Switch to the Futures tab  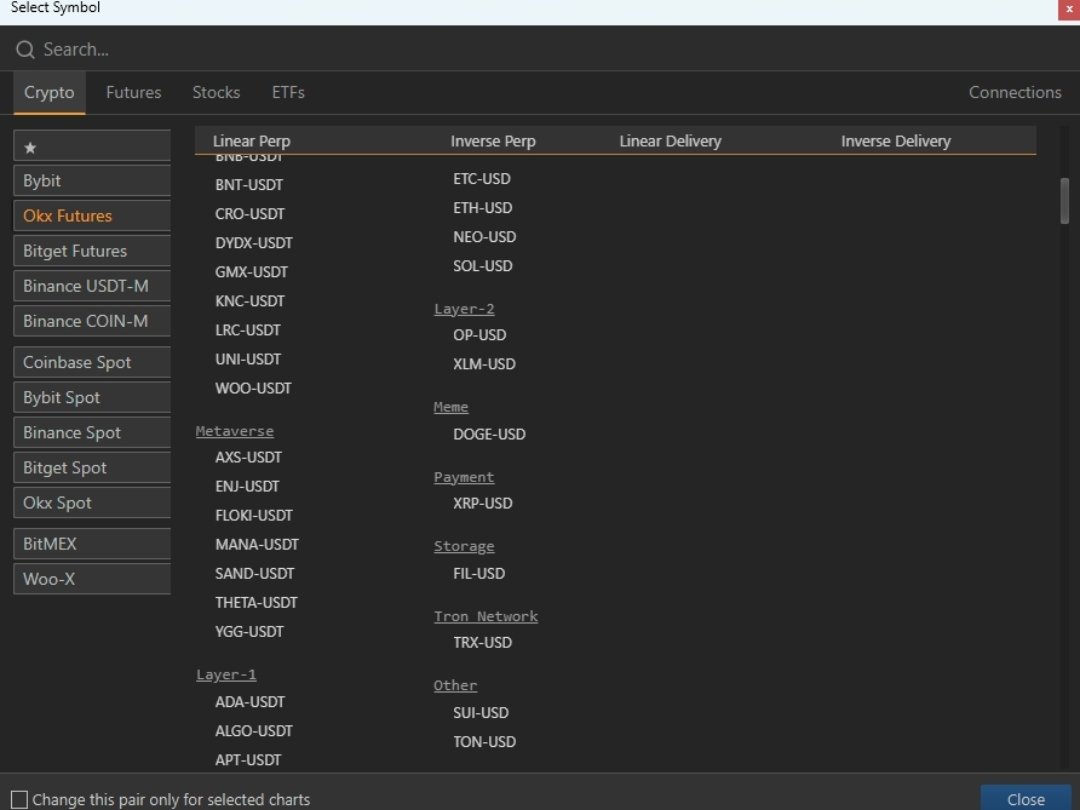click(x=134, y=93)
